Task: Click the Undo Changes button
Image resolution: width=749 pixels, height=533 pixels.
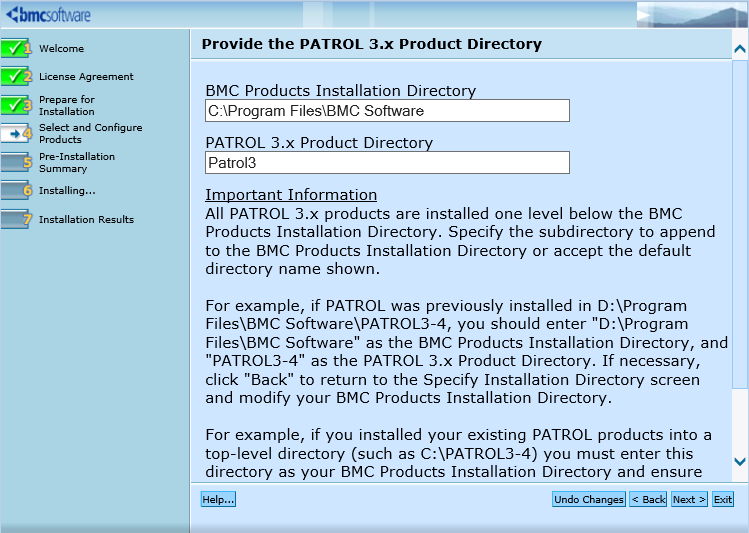Action: (x=589, y=500)
